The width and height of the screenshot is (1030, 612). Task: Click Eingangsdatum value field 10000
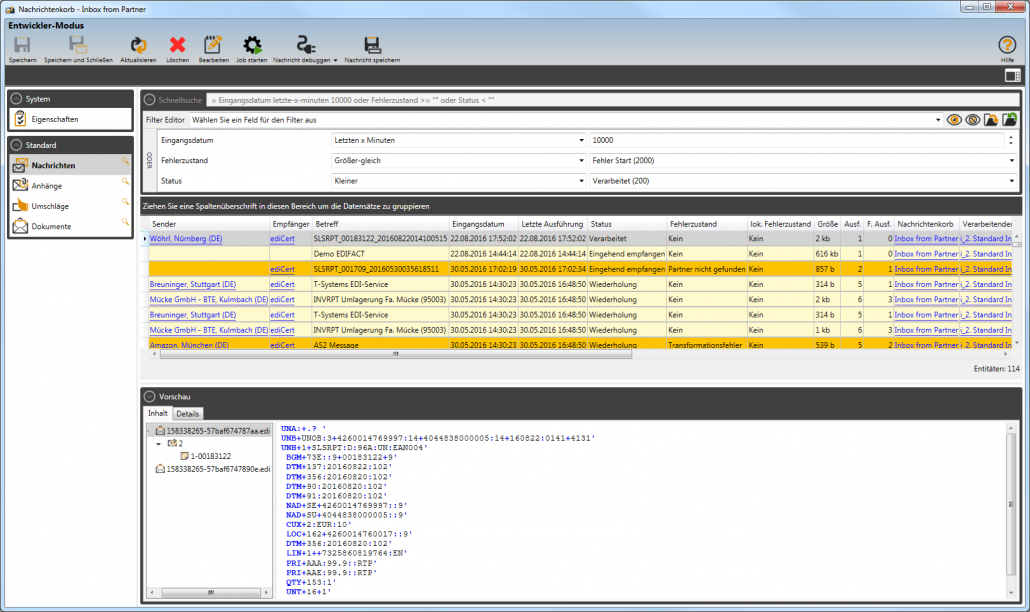pyautogui.click(x=797, y=141)
